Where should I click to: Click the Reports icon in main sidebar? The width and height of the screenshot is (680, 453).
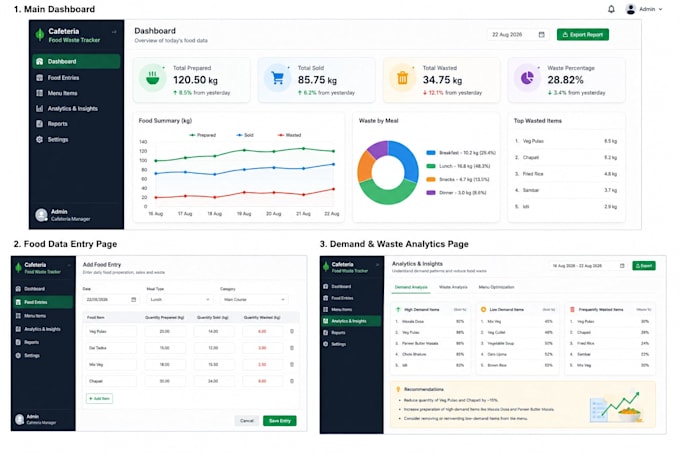39,124
